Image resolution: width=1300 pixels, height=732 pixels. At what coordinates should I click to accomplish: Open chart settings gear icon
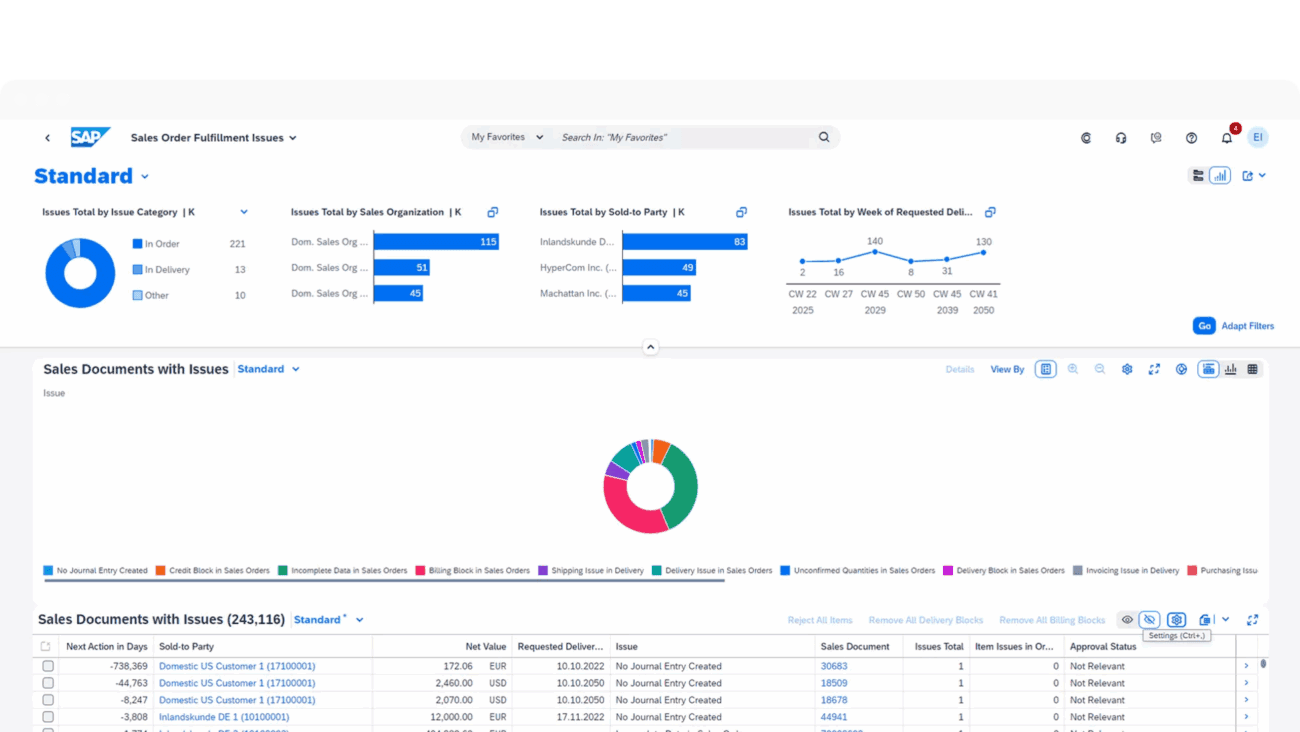coord(1127,369)
